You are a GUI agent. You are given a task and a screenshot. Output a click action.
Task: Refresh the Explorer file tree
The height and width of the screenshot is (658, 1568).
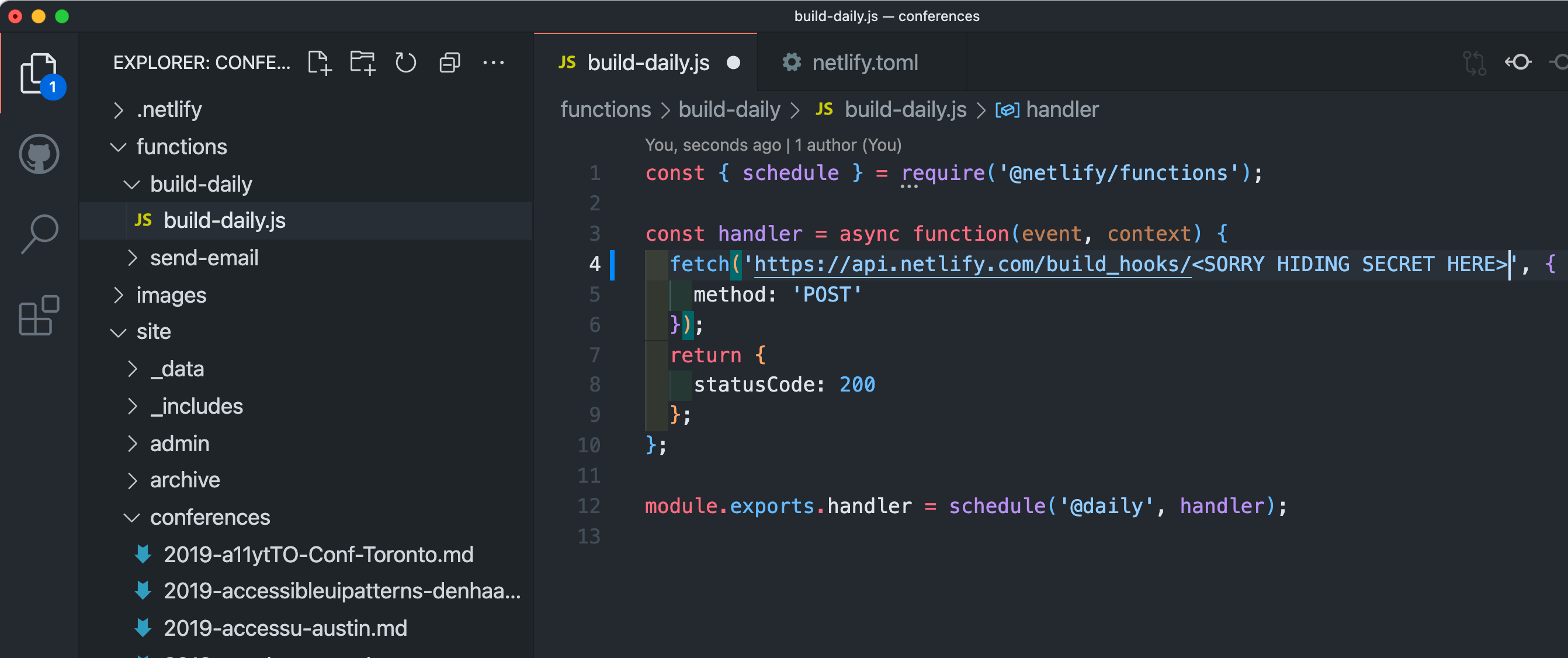[x=405, y=63]
